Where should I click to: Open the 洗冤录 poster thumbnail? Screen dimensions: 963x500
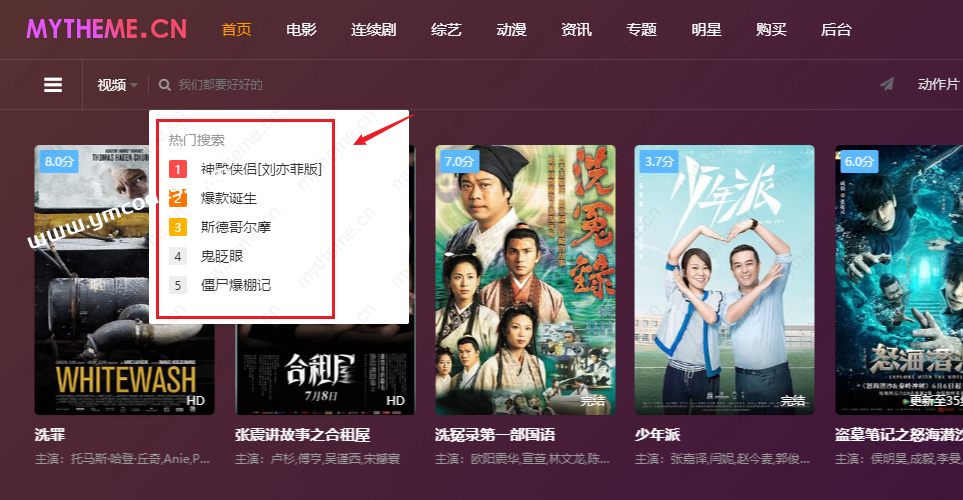point(525,280)
